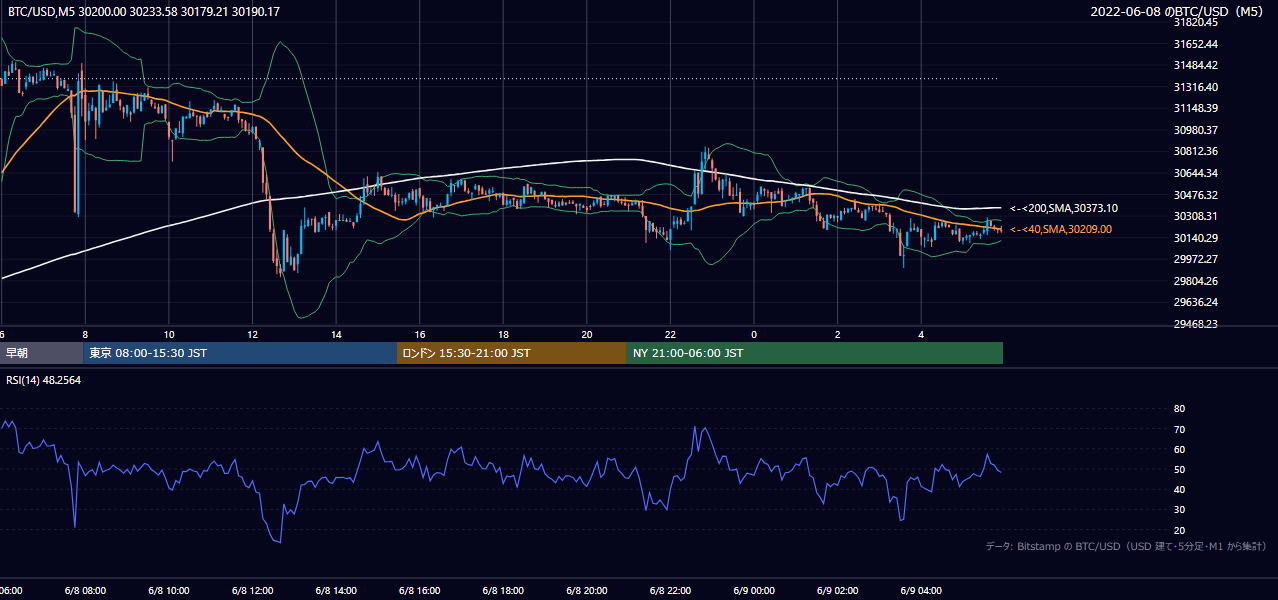This screenshot has width=1278, height=600.
Task: Click date axis label 6/8 10:00
Action: (x=168, y=591)
